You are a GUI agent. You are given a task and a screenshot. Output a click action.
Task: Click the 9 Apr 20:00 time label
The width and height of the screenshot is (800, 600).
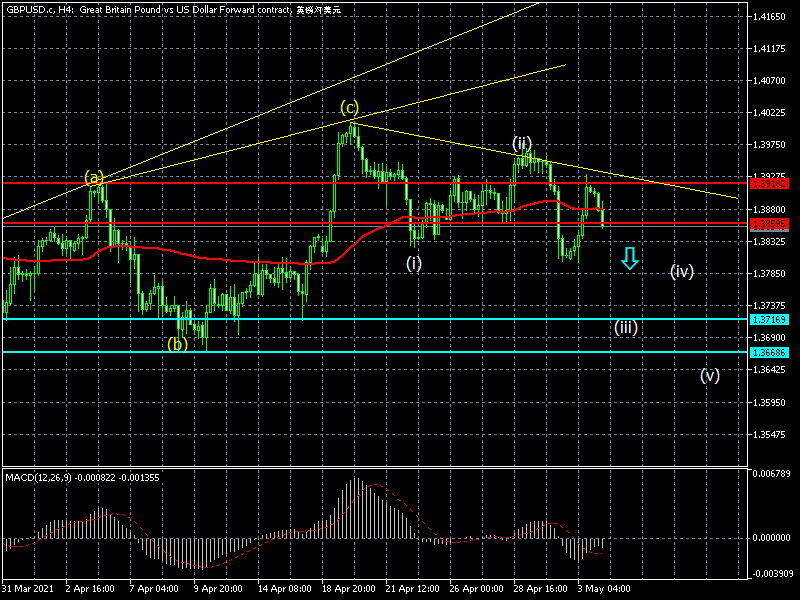(x=218, y=589)
